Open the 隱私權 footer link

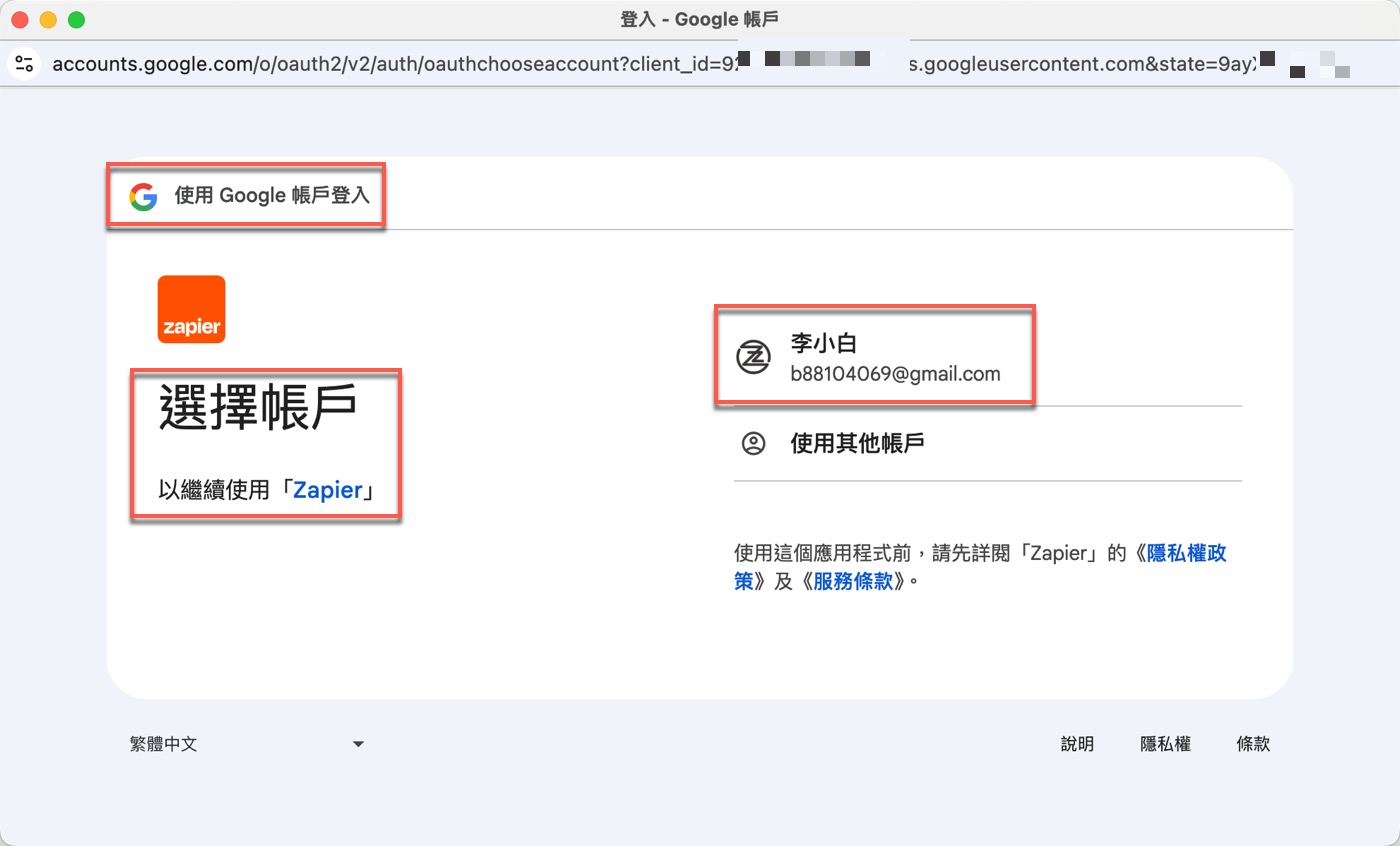1166,744
